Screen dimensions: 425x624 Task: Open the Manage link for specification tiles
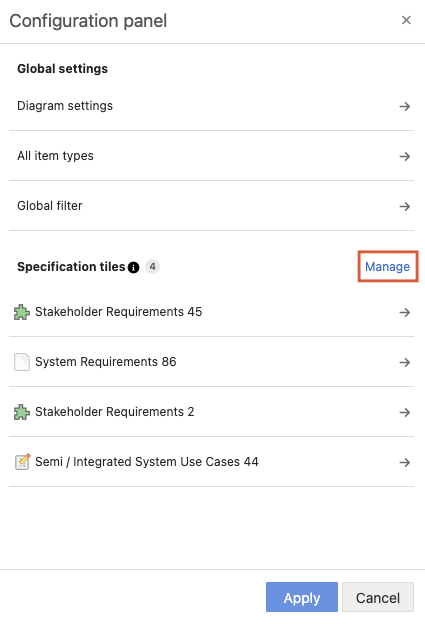[387, 267]
